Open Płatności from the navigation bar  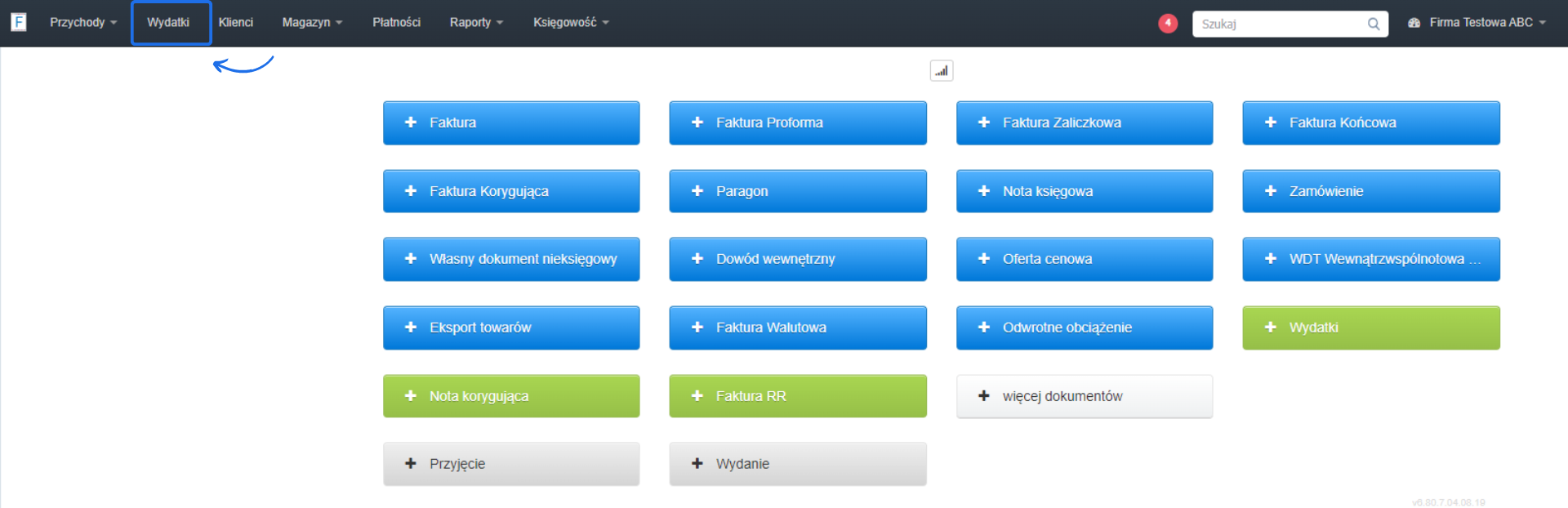397,22
